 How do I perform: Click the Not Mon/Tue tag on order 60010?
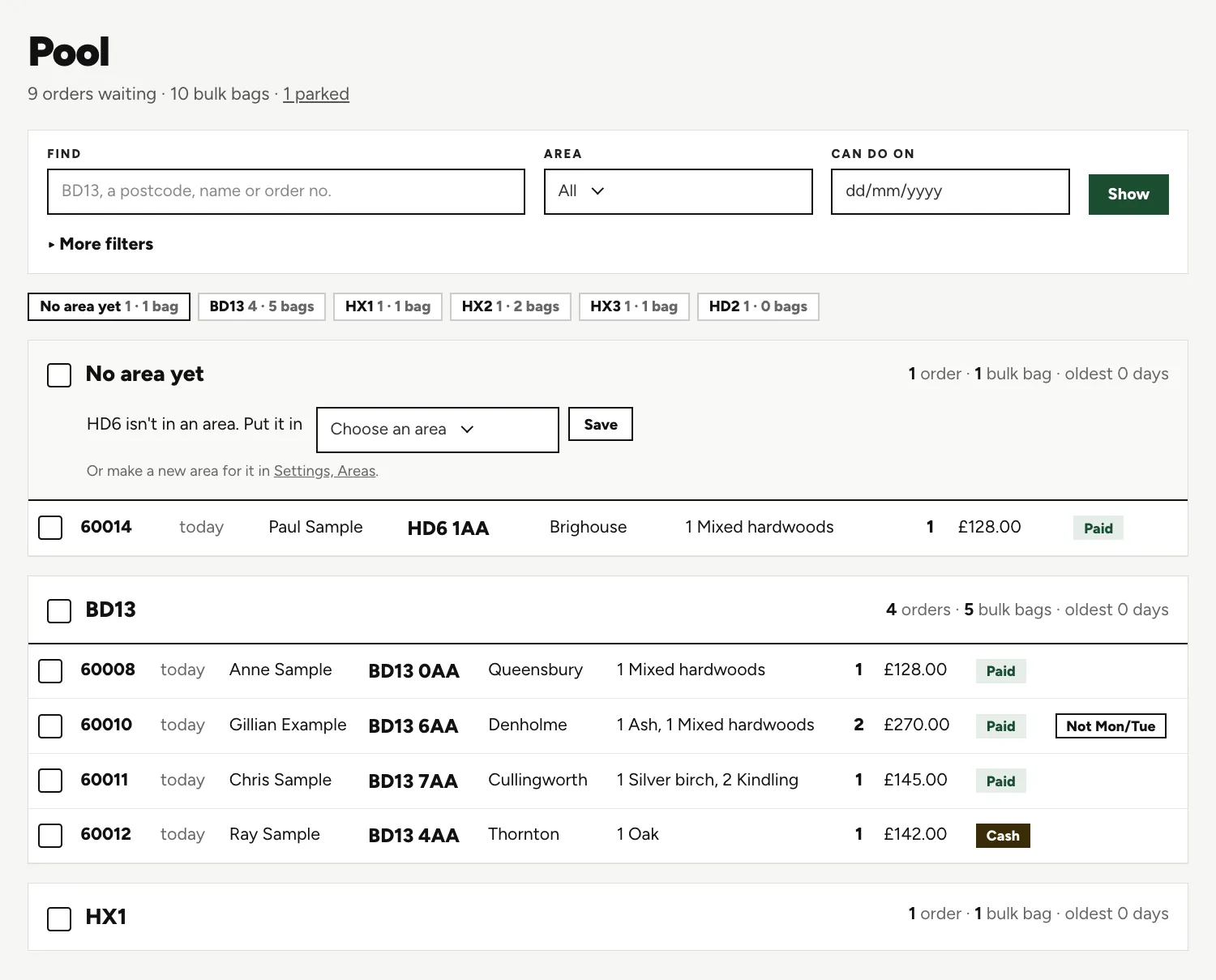pos(1111,726)
